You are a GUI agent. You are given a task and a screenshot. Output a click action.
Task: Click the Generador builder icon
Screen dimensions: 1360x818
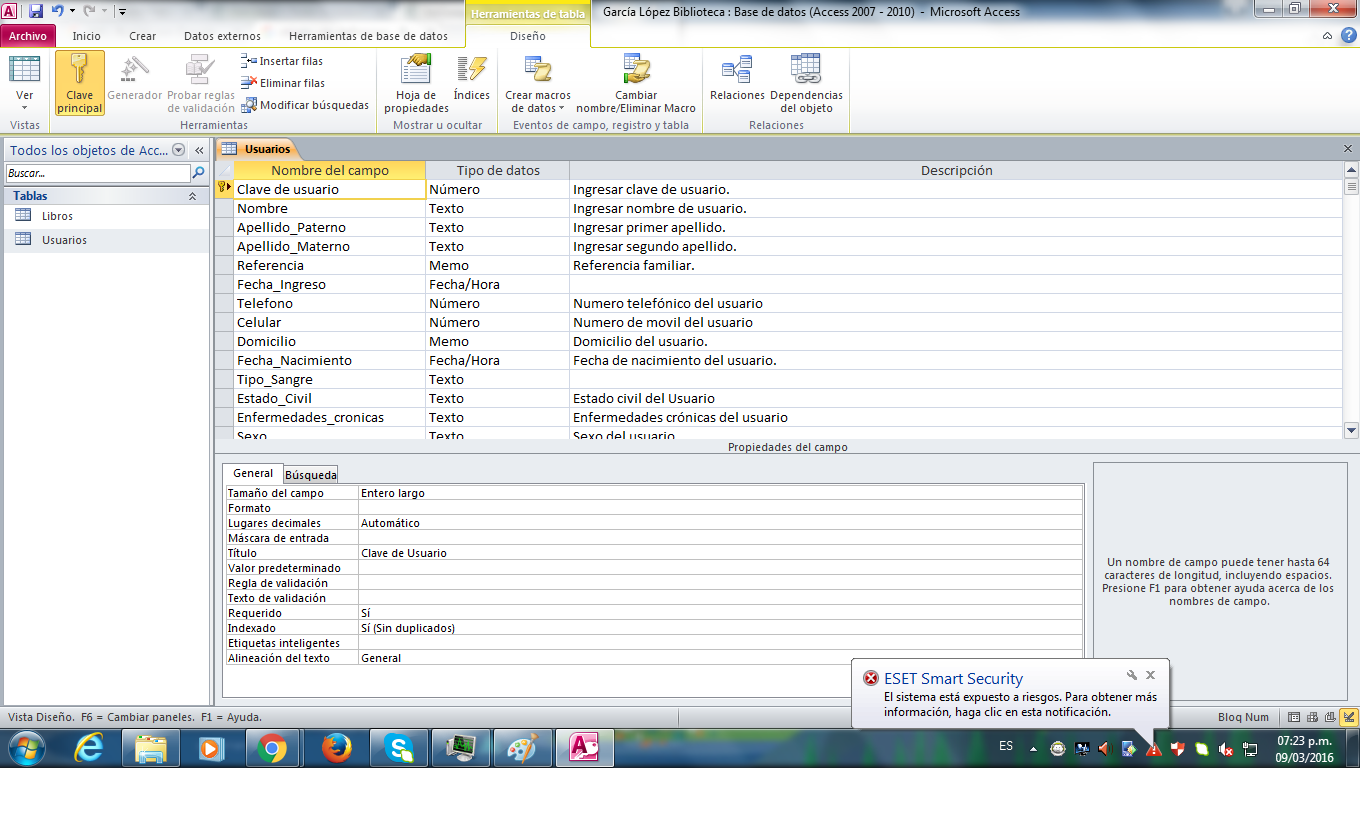135,70
